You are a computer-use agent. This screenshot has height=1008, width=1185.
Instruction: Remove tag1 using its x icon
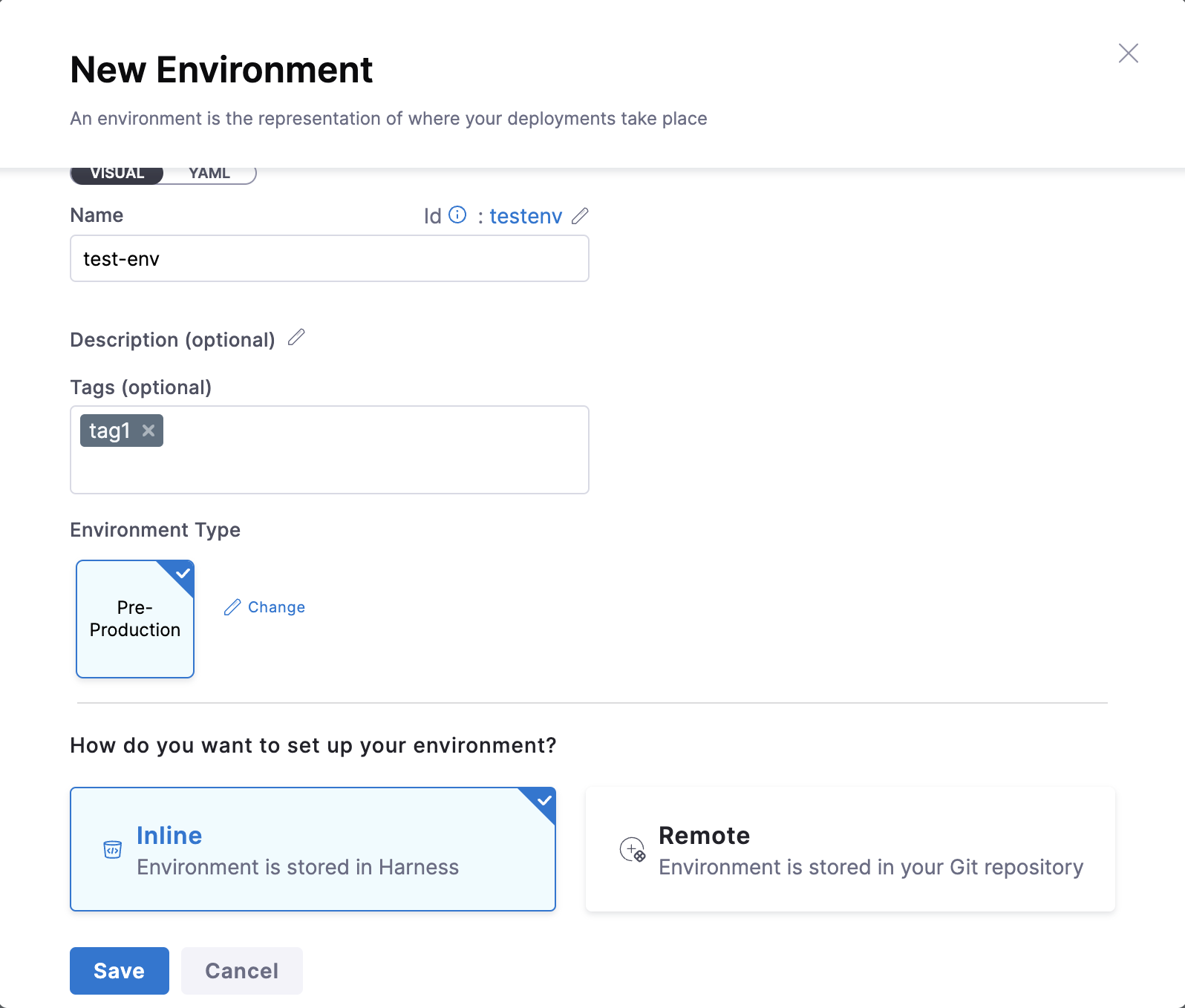[148, 431]
